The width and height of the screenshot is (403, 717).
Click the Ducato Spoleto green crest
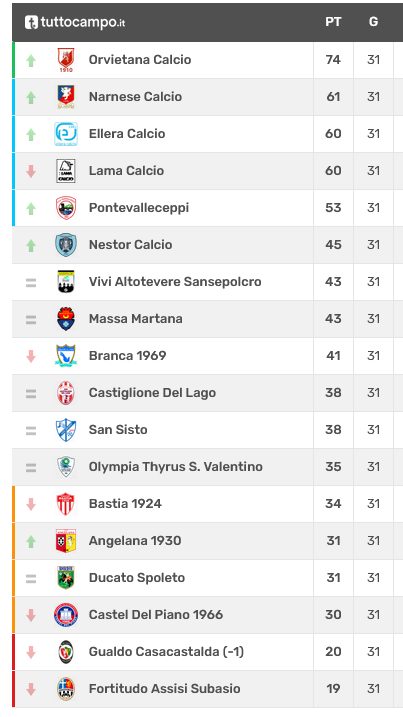click(66, 578)
